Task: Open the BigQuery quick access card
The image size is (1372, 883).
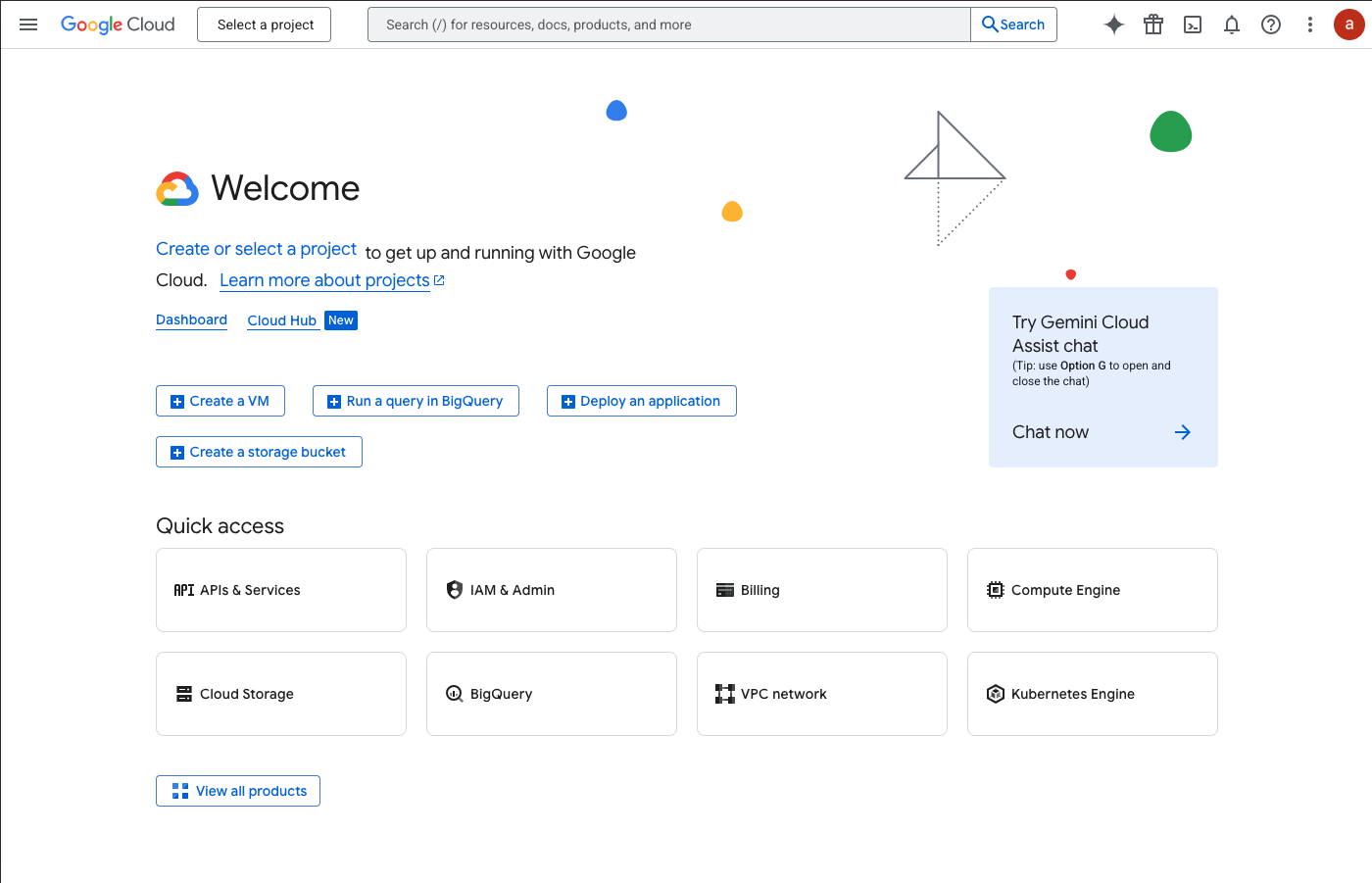Action: point(552,694)
